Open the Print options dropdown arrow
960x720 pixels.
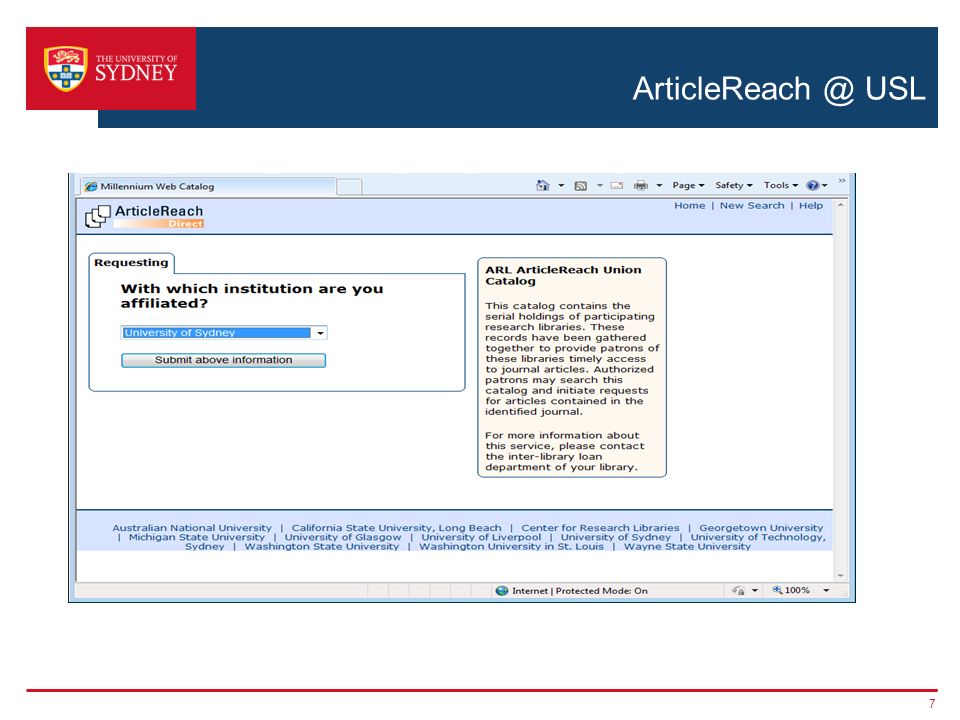659,186
